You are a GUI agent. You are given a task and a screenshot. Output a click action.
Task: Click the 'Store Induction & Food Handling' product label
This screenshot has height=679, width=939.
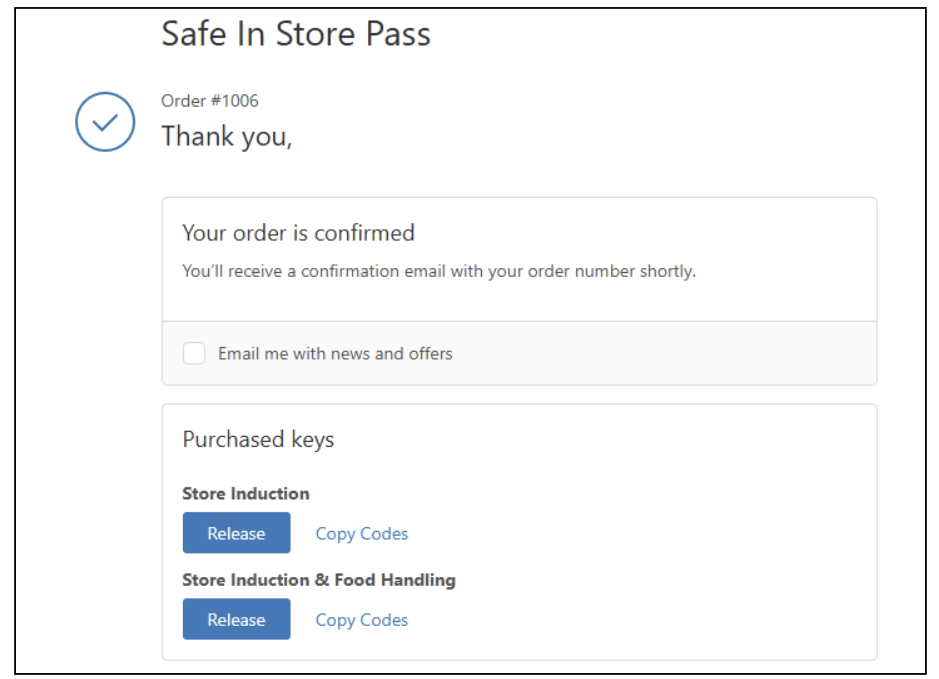pyautogui.click(x=319, y=580)
